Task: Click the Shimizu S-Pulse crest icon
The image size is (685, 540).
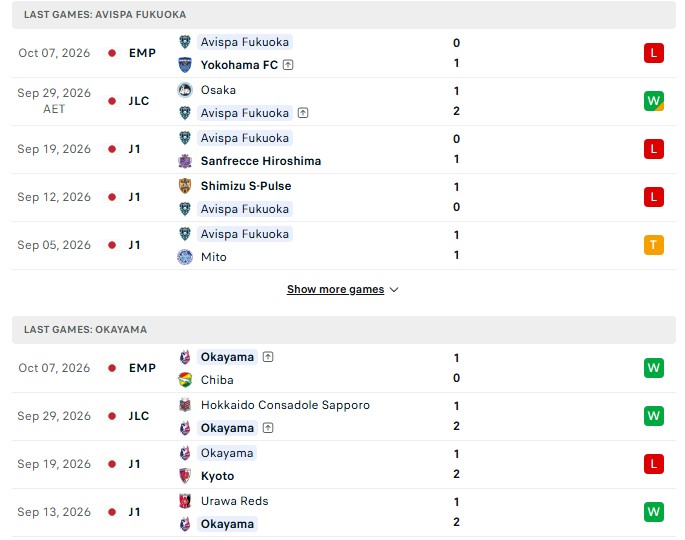Action: (185, 186)
